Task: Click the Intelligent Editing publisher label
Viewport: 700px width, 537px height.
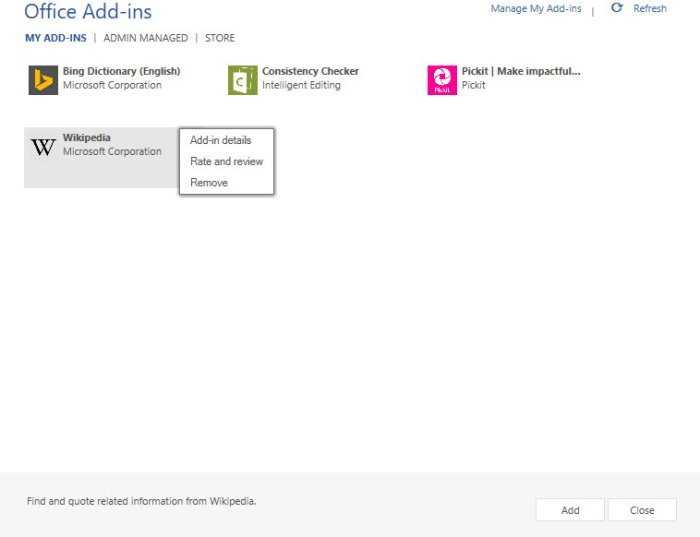Action: point(301,85)
